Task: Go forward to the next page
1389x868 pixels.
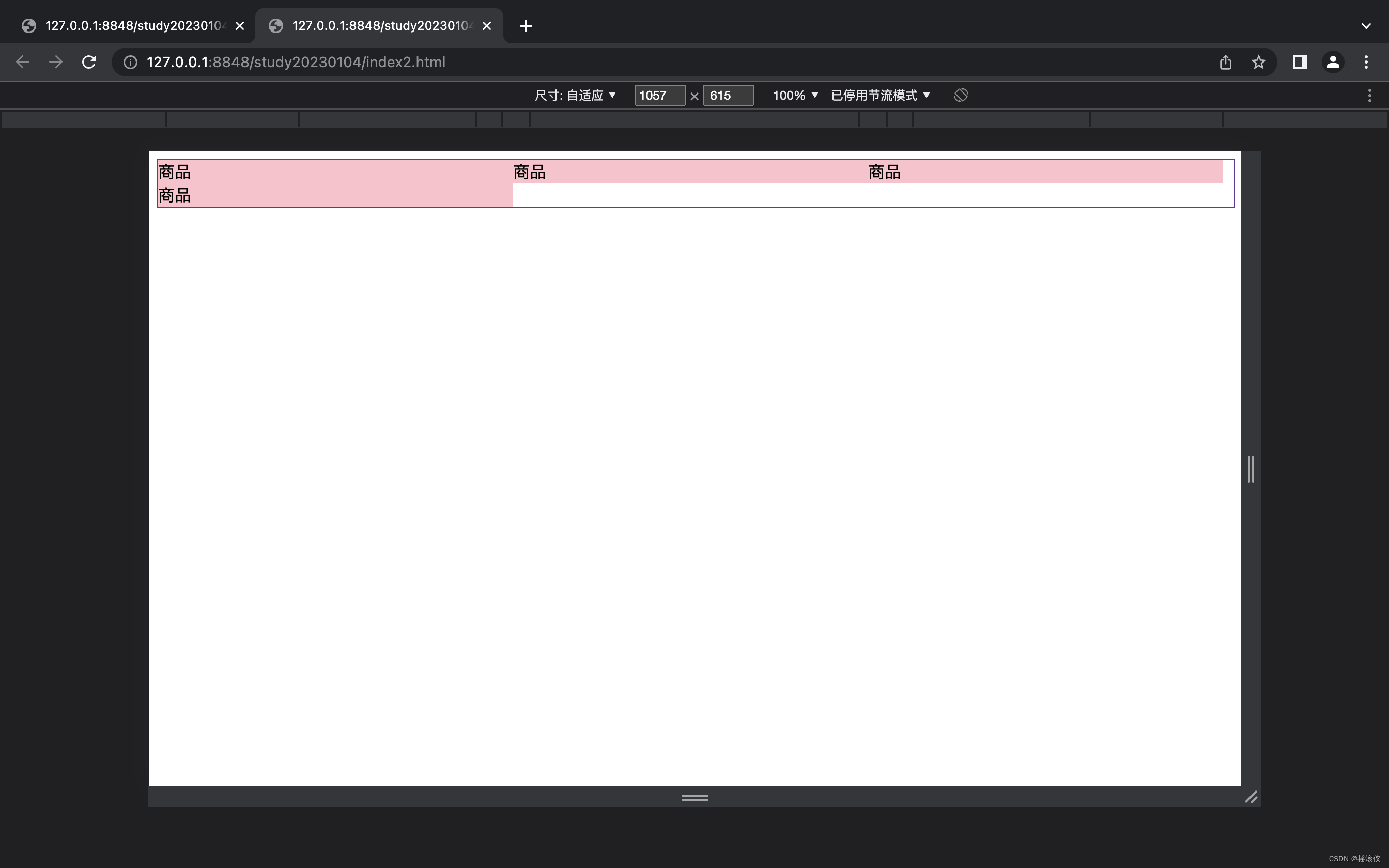Action: click(x=56, y=62)
